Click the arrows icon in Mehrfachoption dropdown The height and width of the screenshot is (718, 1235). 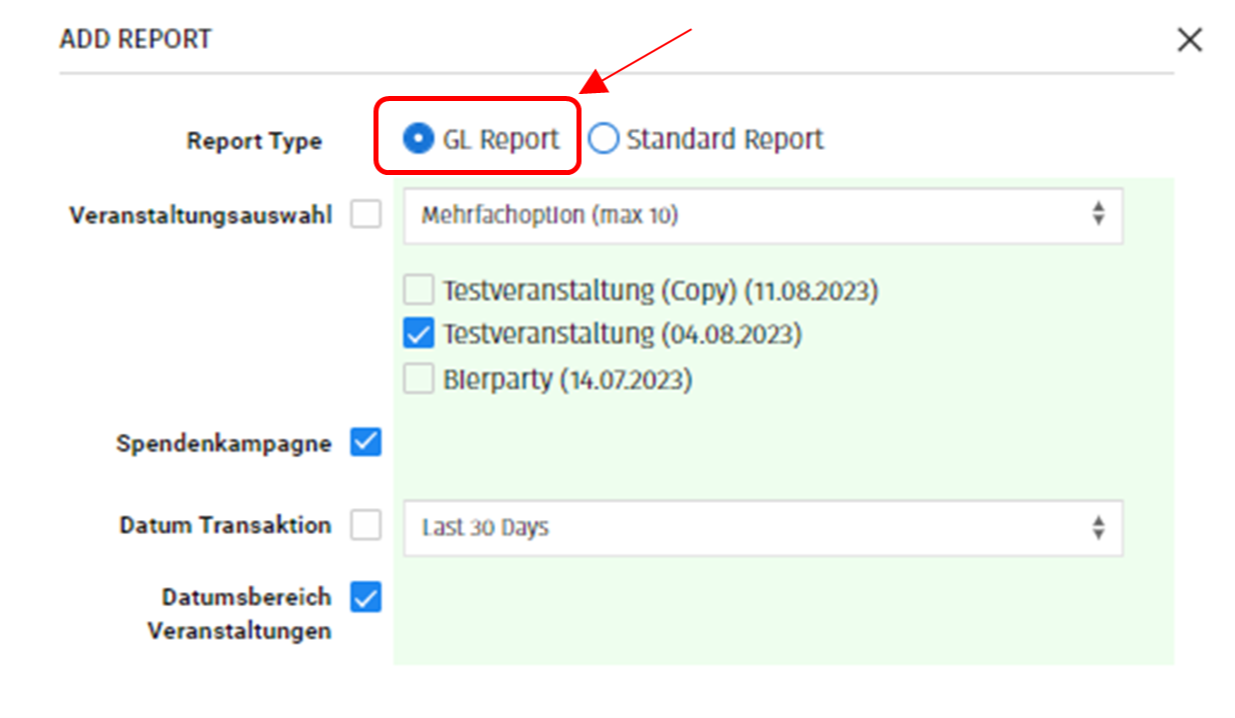click(x=1098, y=215)
